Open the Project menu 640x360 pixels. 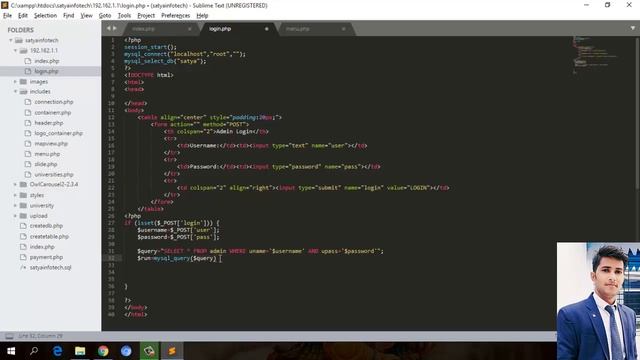click(x=146, y=16)
